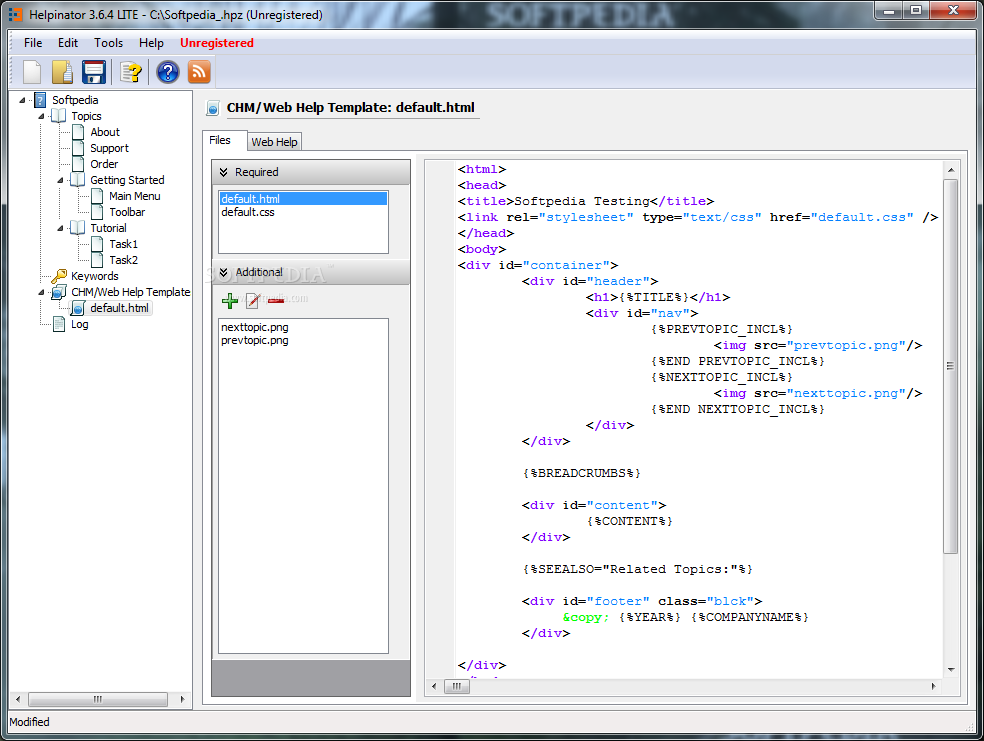This screenshot has width=984, height=741.
Task: Maximize the Helpinator window
Action: tap(916, 11)
